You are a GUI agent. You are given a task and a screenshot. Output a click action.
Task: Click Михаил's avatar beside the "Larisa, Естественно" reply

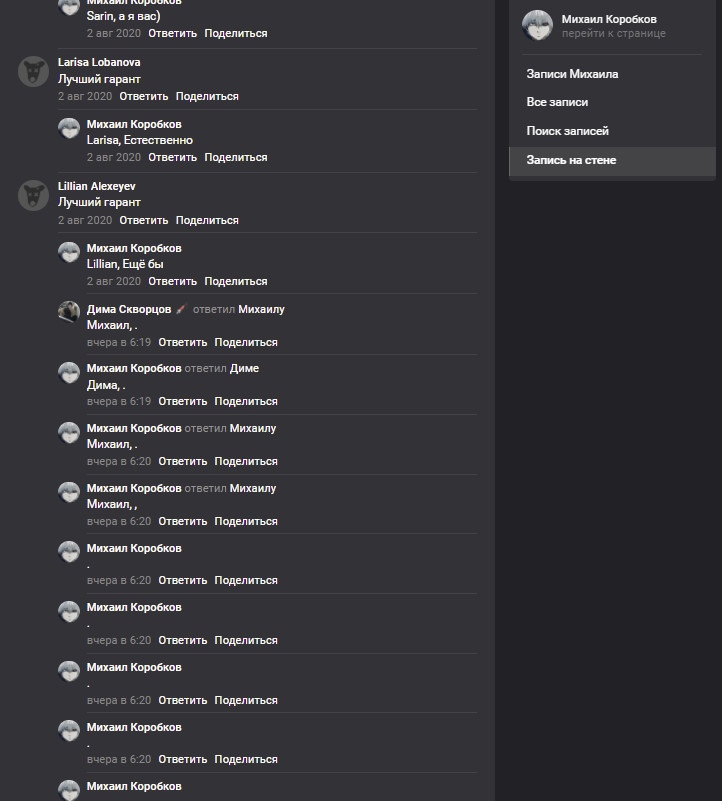69,129
